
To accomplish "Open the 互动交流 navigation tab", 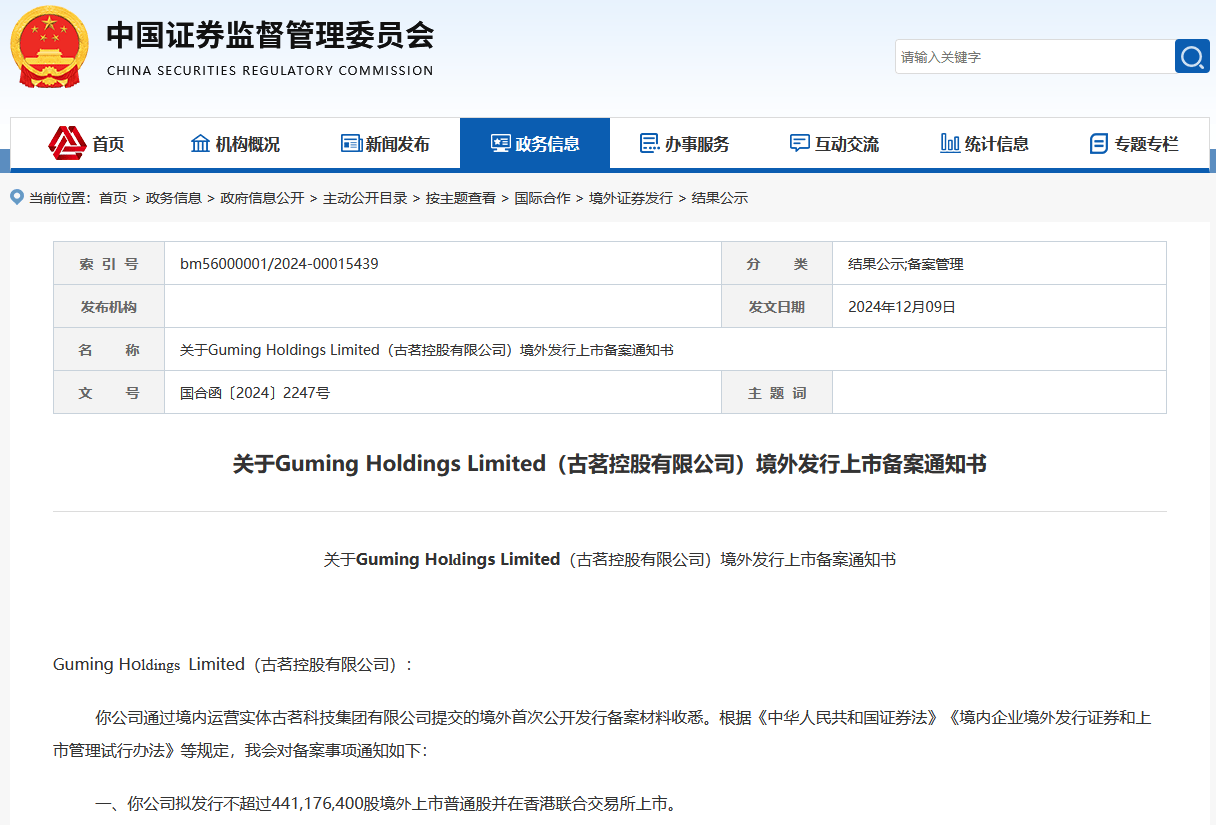I will pos(835,144).
